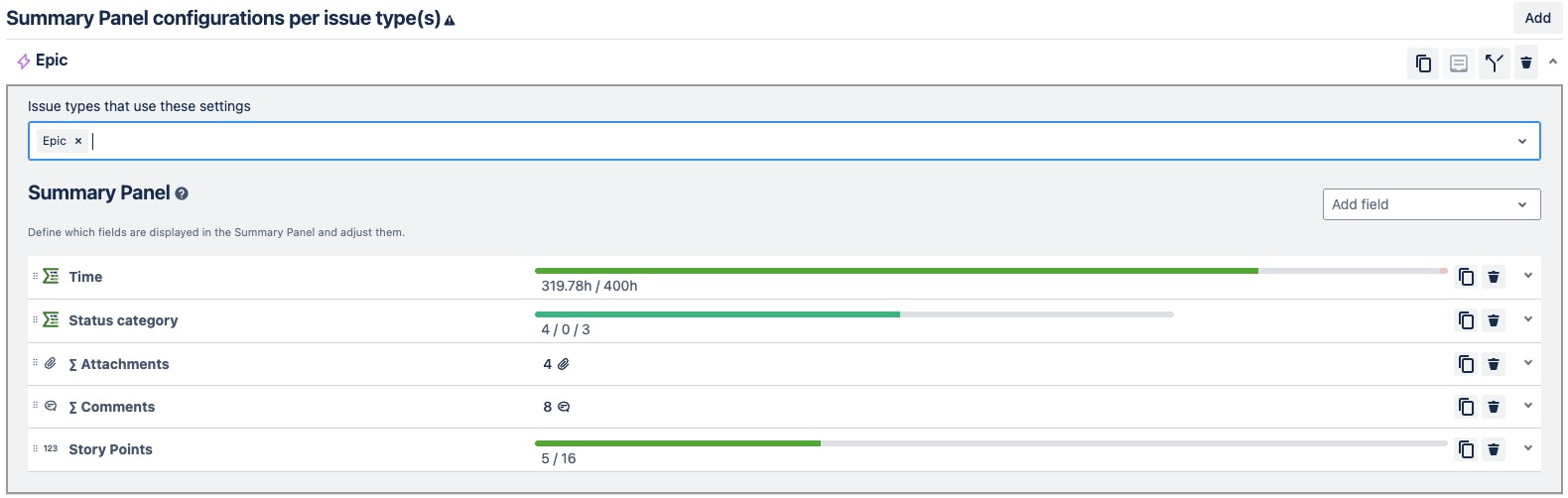Click the Summary Panel help icon
Screen dimensions: 1568x498
[182, 194]
